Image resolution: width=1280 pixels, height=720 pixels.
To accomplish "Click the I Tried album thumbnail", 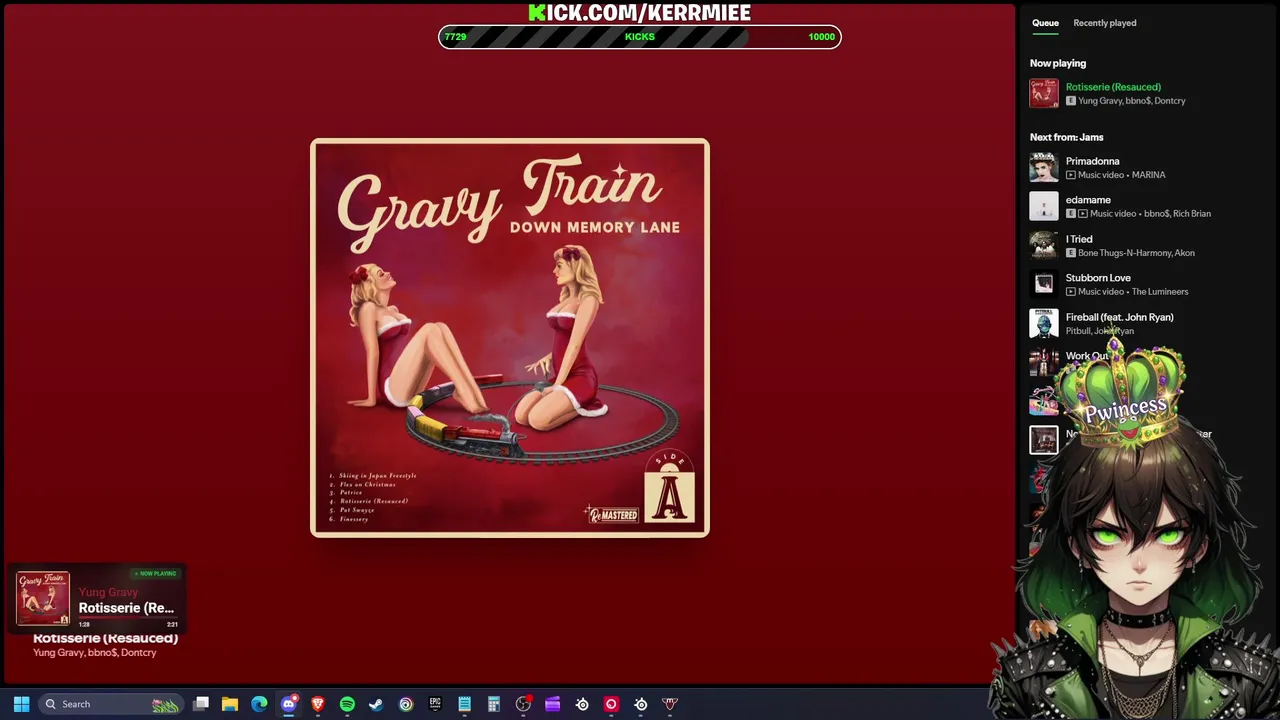I will point(1044,245).
